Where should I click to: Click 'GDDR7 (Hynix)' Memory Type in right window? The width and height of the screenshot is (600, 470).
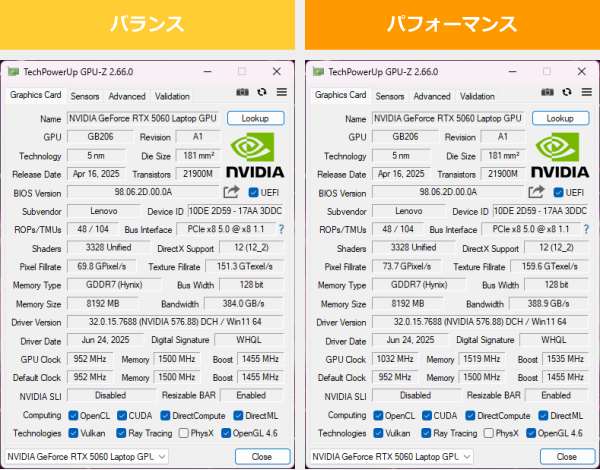click(419, 285)
